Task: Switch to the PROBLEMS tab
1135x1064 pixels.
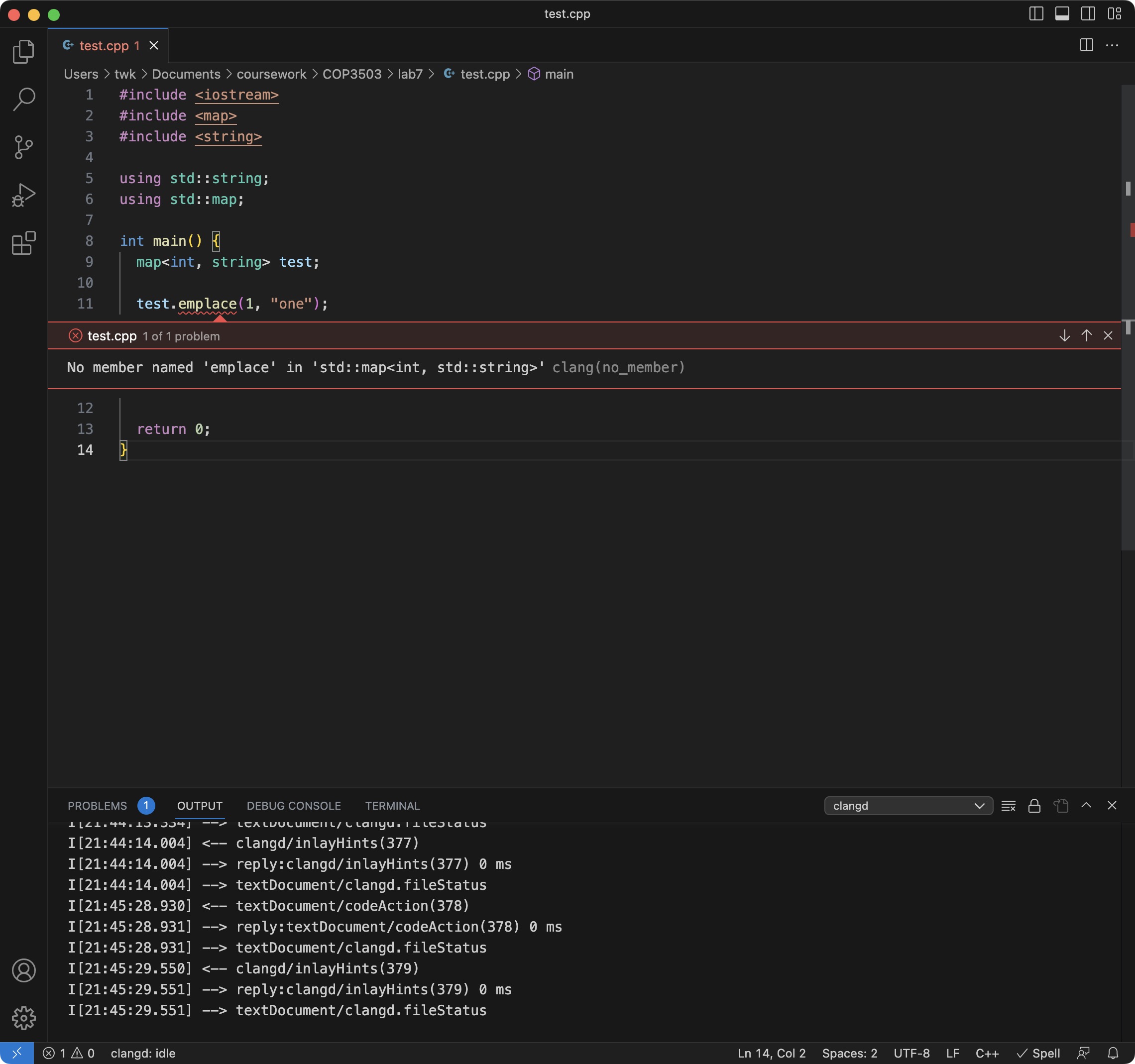Action: 97,805
